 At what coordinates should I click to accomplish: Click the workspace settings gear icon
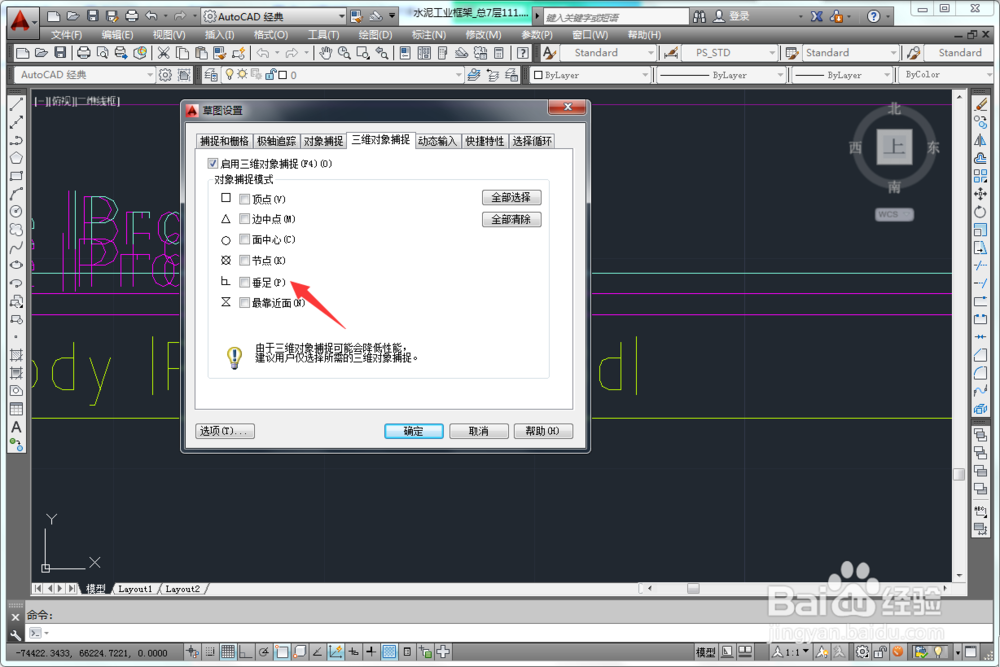click(x=165, y=75)
